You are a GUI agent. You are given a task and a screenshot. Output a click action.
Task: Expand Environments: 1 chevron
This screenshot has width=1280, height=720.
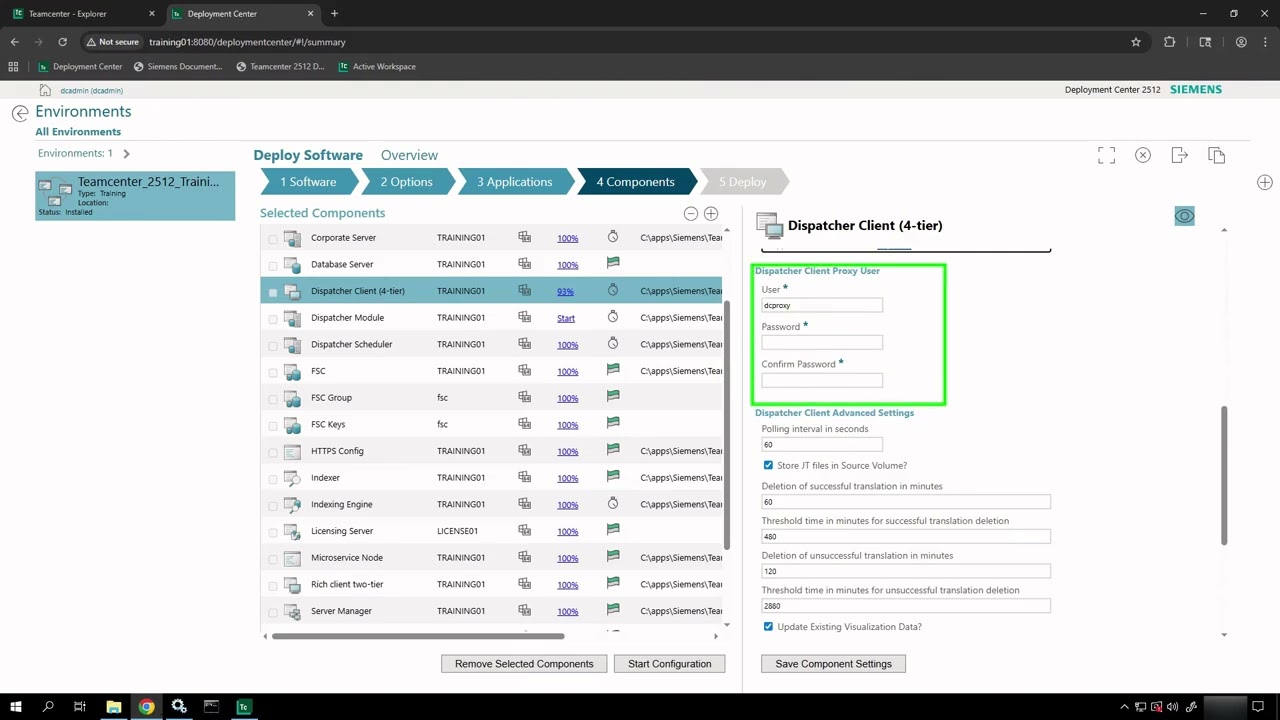(126, 153)
